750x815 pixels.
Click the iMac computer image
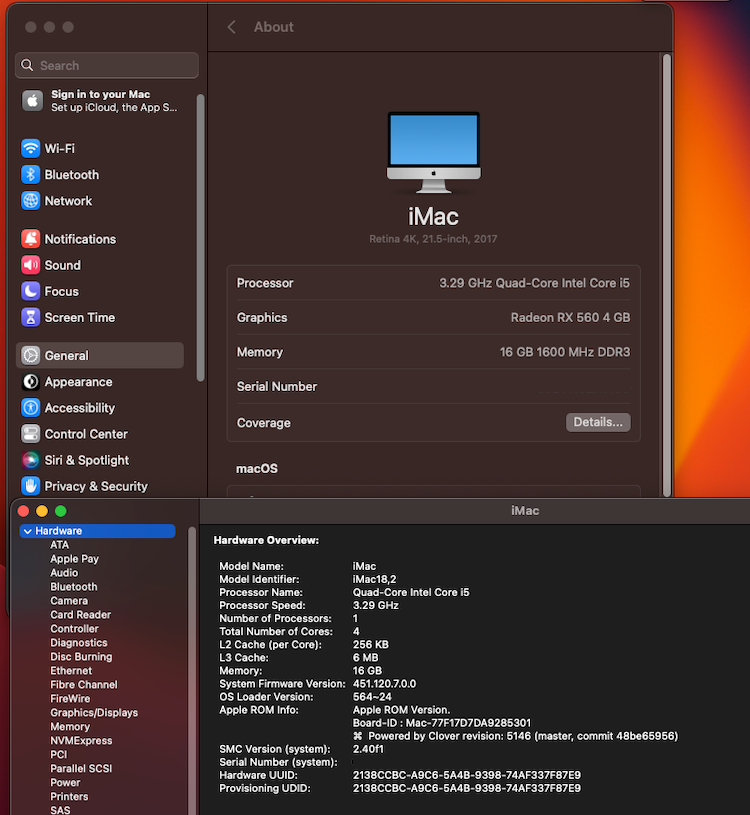[433, 152]
